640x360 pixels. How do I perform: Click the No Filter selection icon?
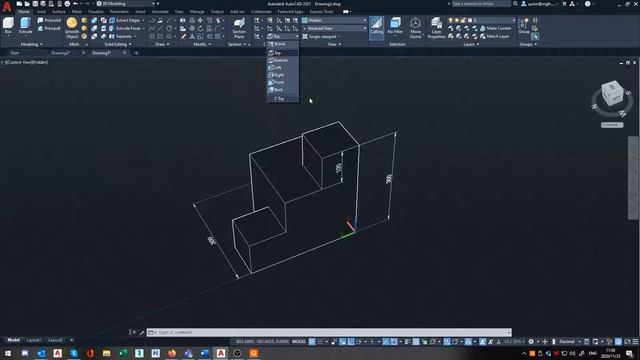click(395, 26)
